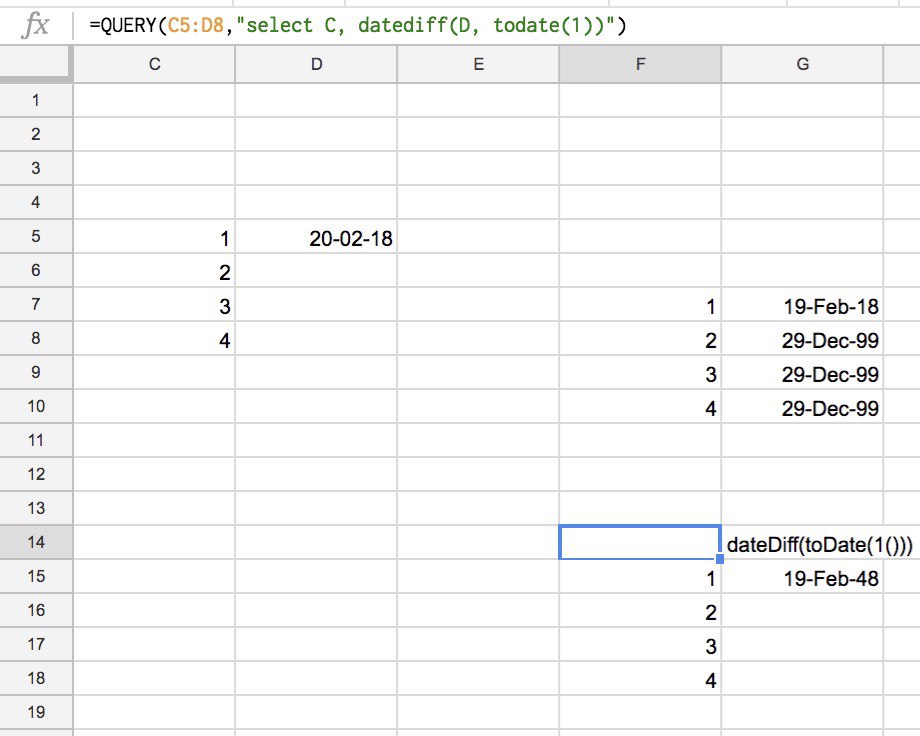920x736 pixels.
Task: Select row 10 header
Action: pos(36,406)
